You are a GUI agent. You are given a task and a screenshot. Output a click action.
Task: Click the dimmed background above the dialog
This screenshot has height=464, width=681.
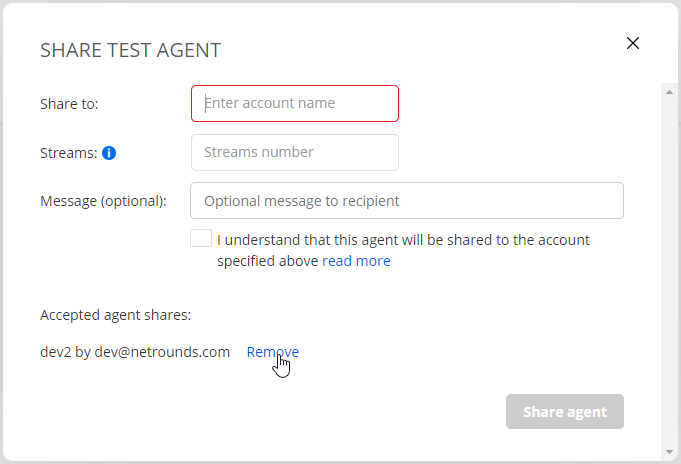(x=340, y=1)
